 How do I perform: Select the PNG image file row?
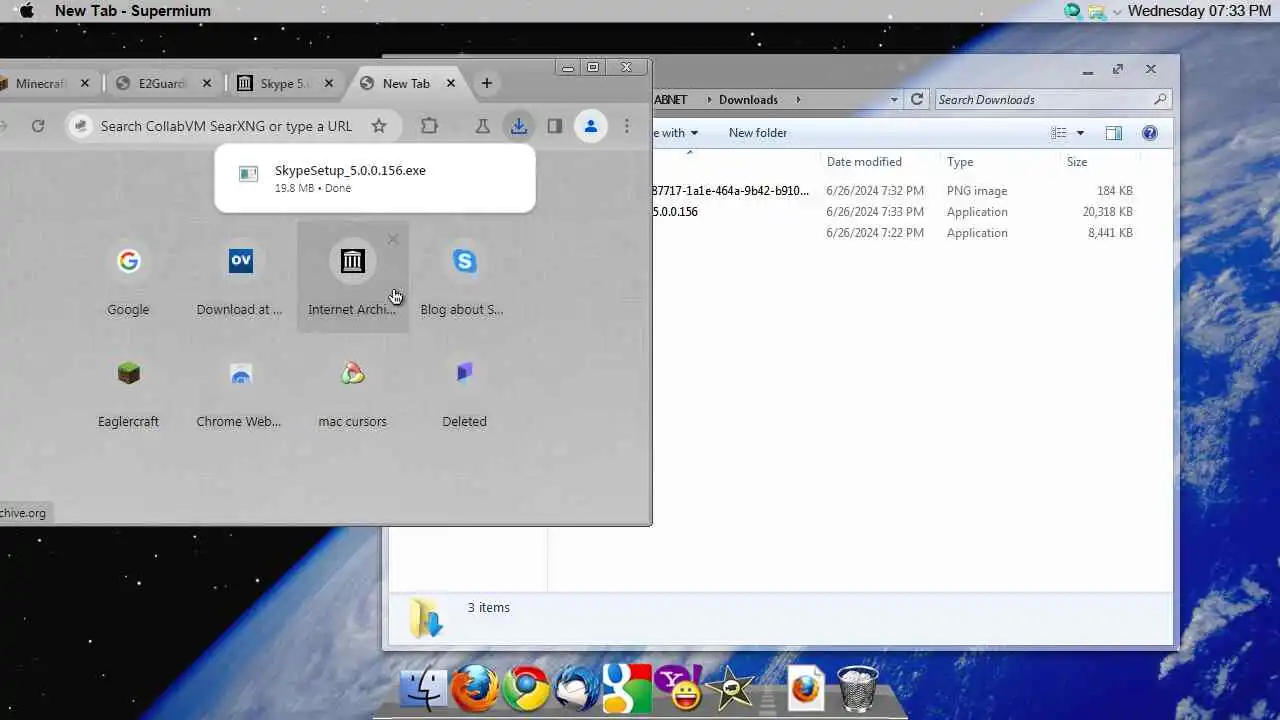(892, 190)
